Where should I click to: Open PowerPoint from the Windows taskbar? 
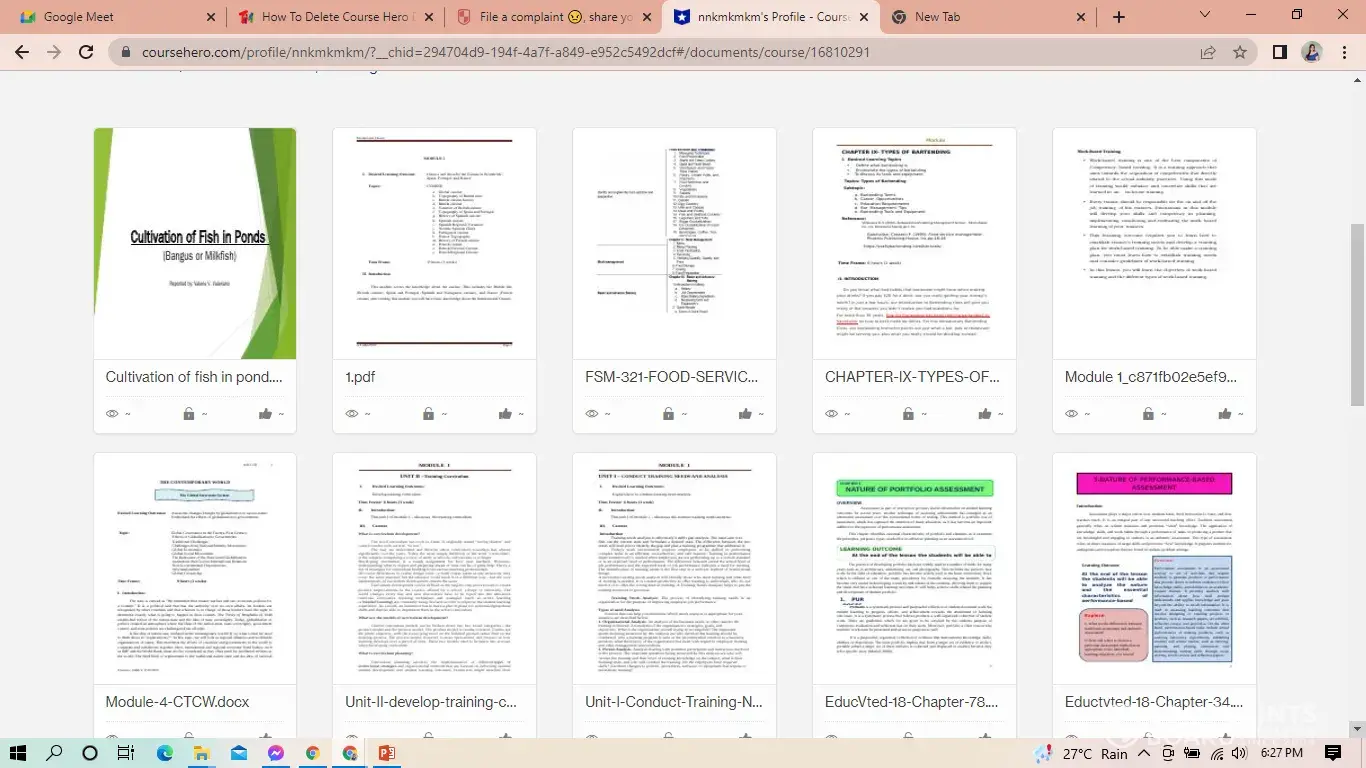(x=387, y=753)
